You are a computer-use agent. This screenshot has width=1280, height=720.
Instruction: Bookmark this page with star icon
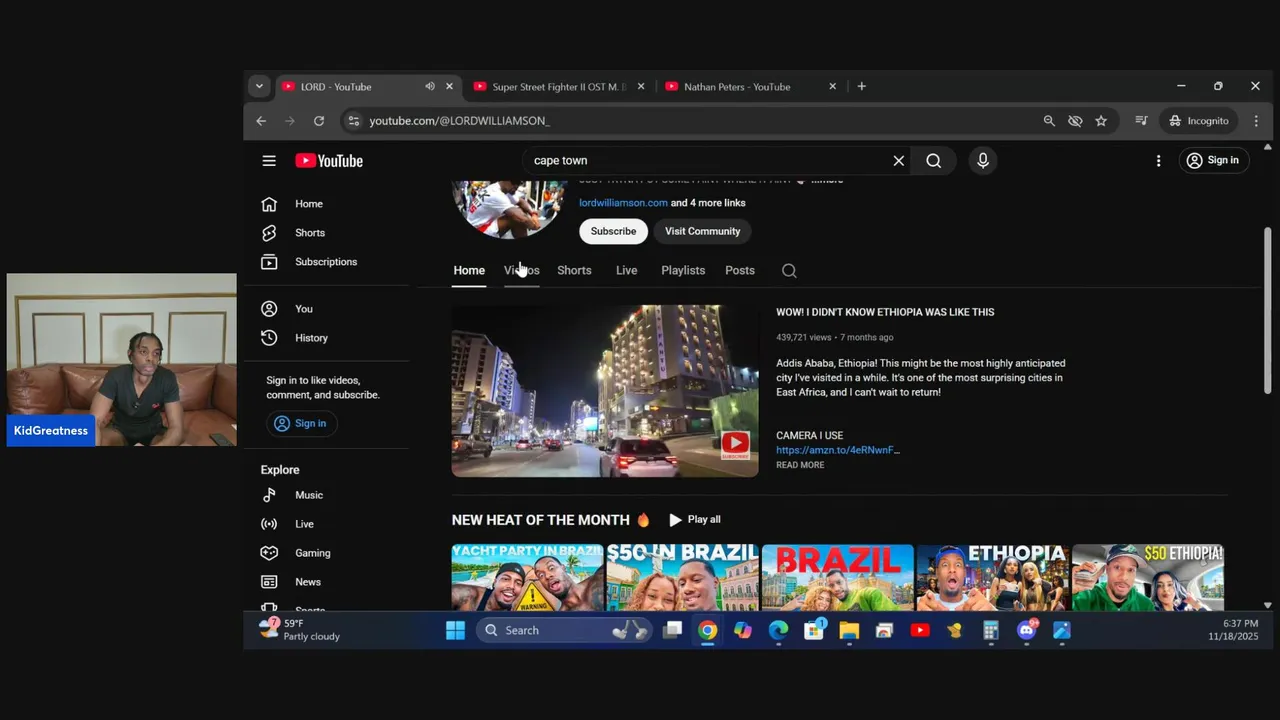click(x=1101, y=121)
